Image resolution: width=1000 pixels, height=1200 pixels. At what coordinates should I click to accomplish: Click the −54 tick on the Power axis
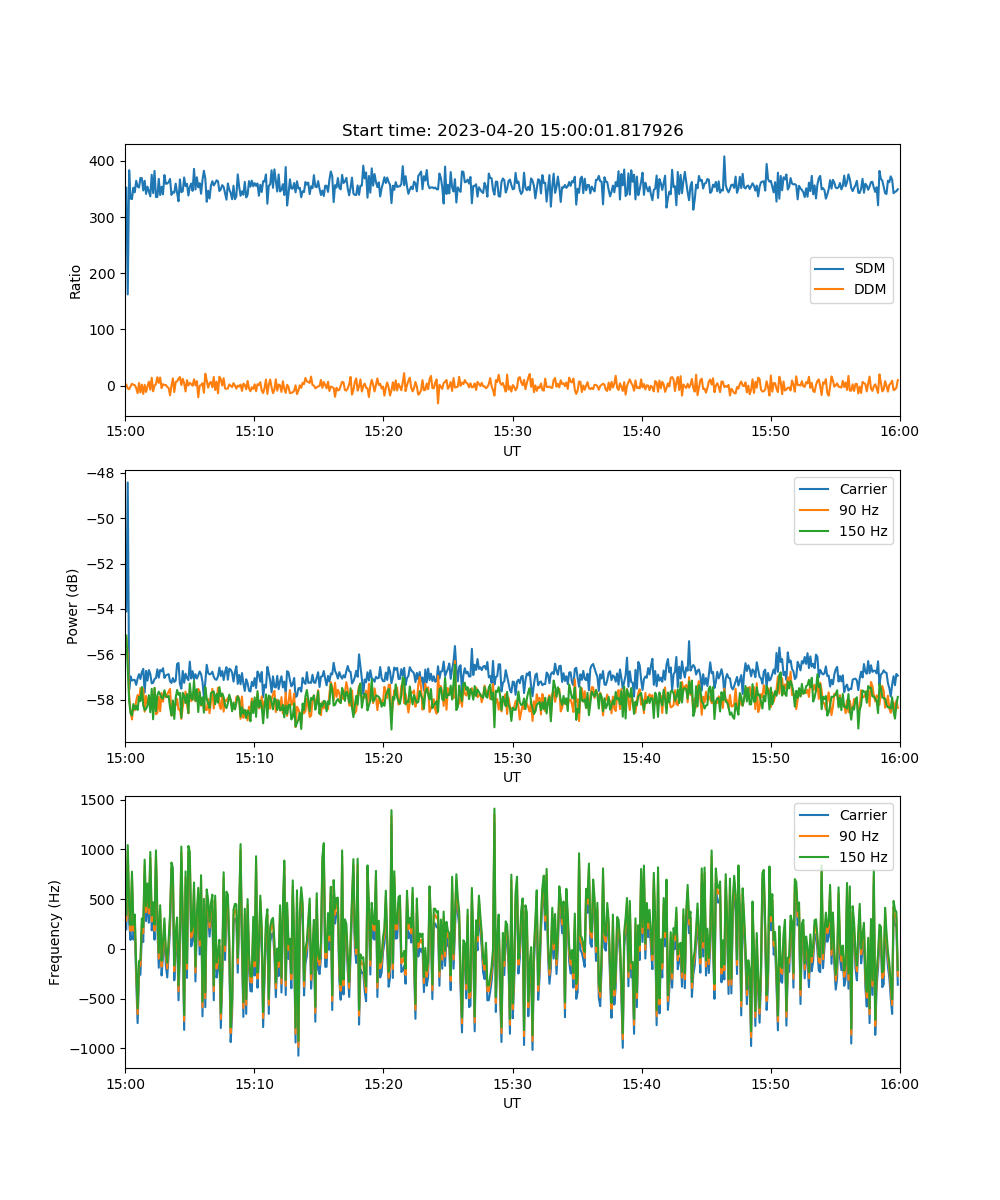[x=100, y=609]
